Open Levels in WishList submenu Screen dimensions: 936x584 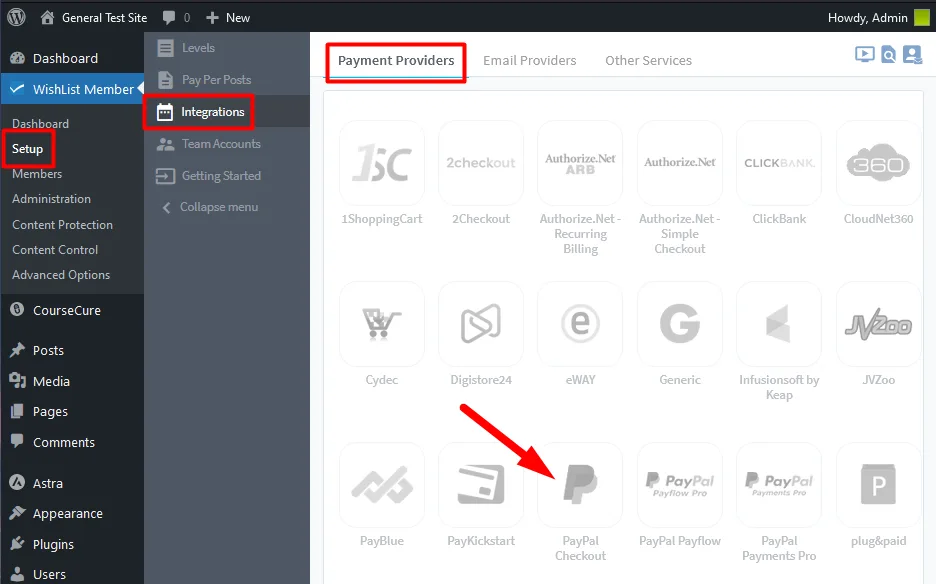coord(227,48)
